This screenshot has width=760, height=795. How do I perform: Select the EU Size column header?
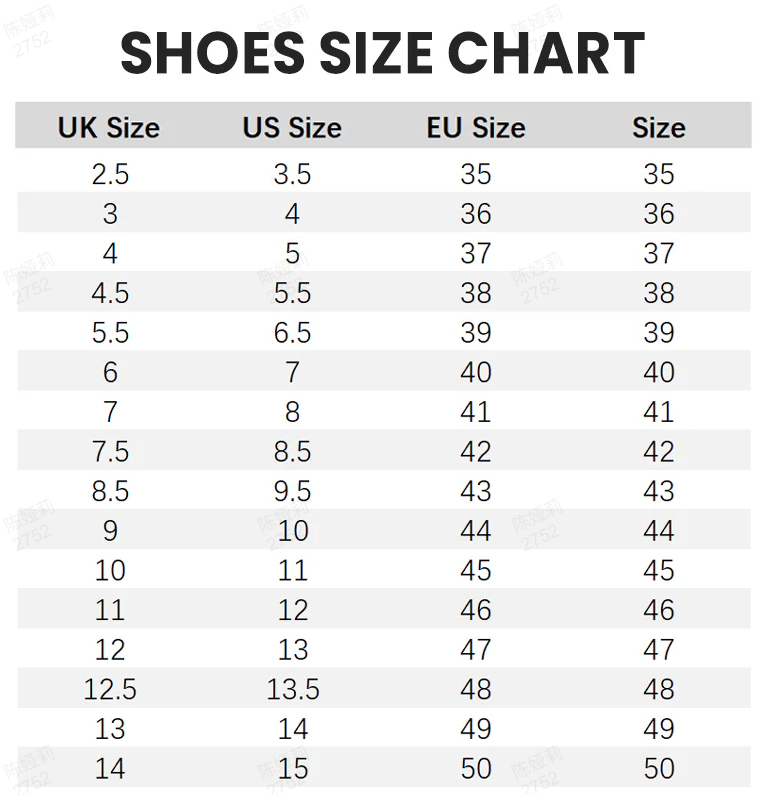(x=476, y=127)
